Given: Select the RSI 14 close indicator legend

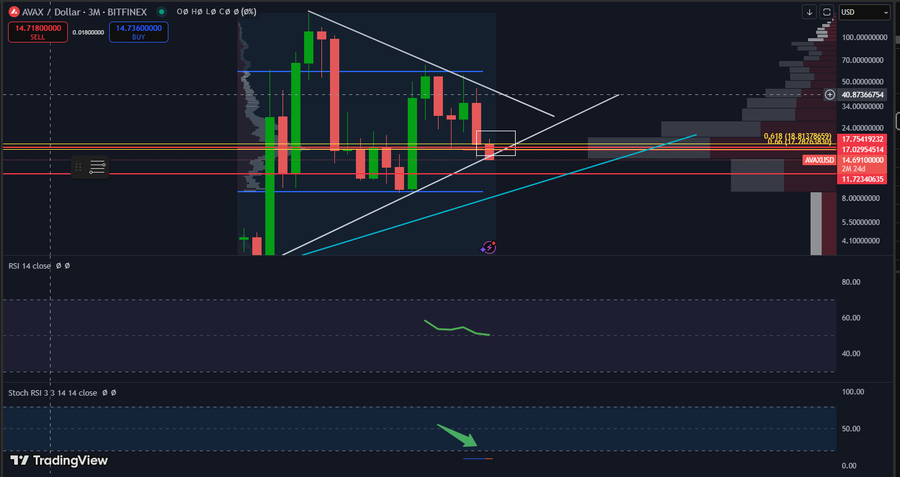Looking at the screenshot, I should tap(30, 266).
